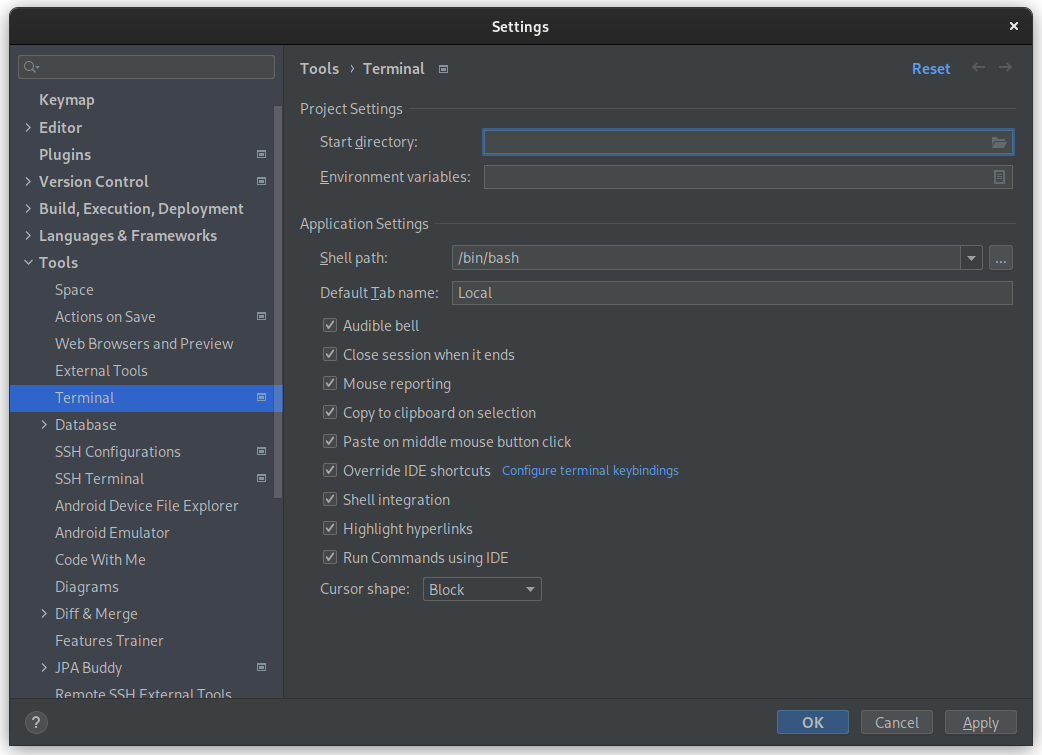Image resolution: width=1042 pixels, height=755 pixels.
Task: Click project marker icon on Actions on Save row
Action: 261,316
